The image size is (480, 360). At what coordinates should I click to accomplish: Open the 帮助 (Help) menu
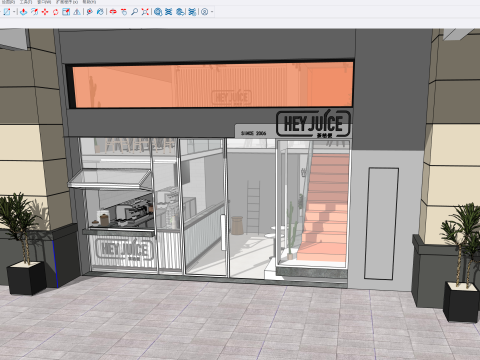(89, 2)
